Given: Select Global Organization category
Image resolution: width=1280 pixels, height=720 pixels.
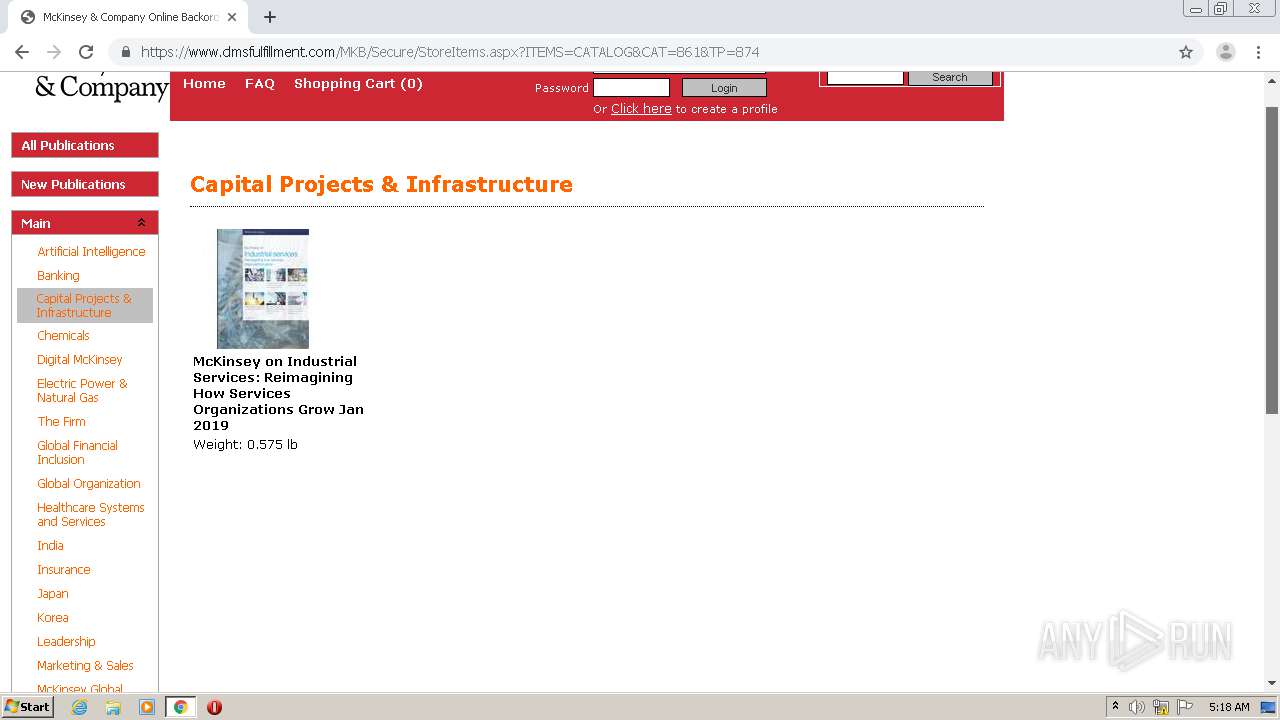Looking at the screenshot, I should pyautogui.click(x=89, y=484).
